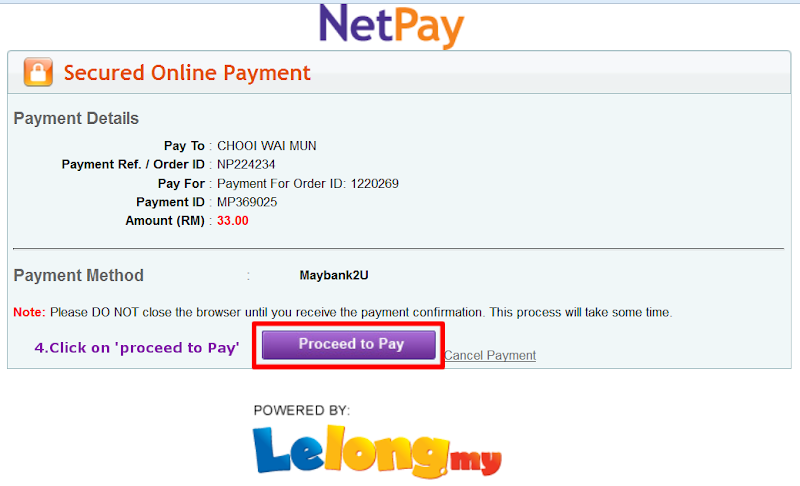Click the Payment Method heading

point(79,275)
